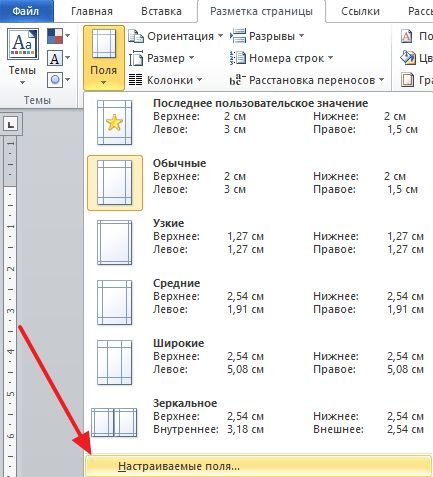Expand theme colors dropdown arrow
The width and height of the screenshot is (433, 477).
[x=68, y=35]
